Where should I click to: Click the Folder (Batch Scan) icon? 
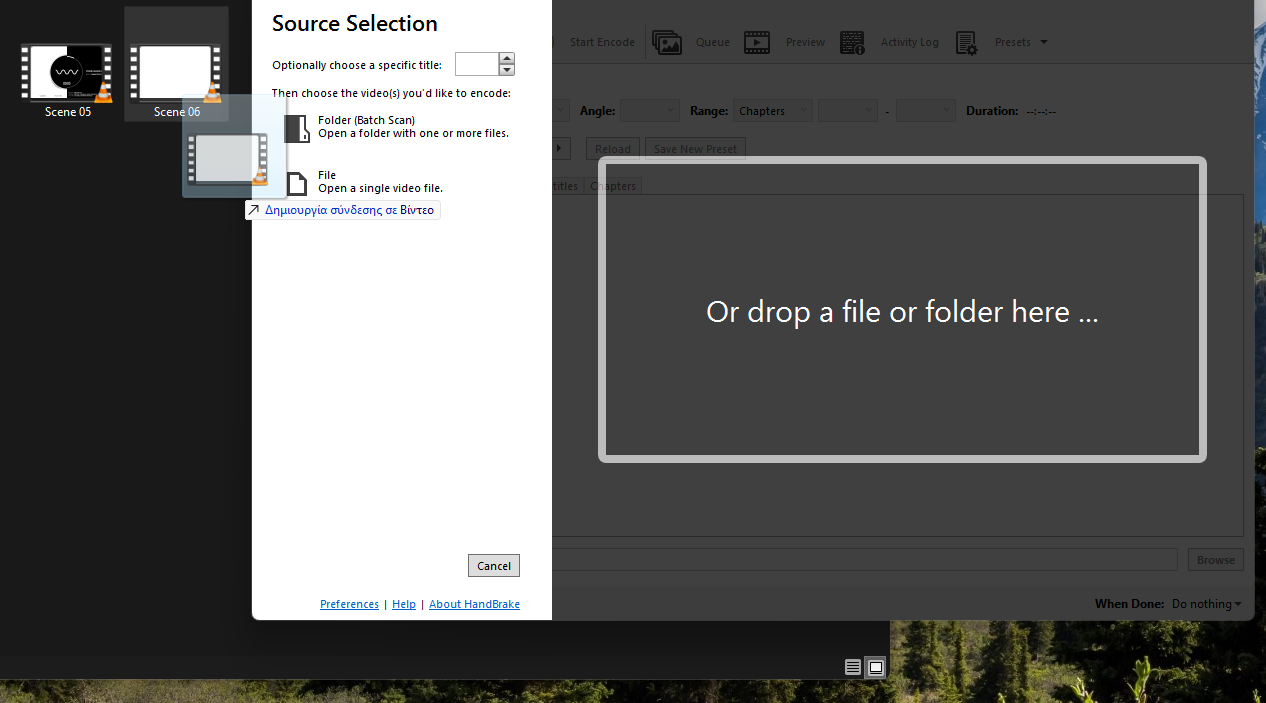[x=297, y=128]
